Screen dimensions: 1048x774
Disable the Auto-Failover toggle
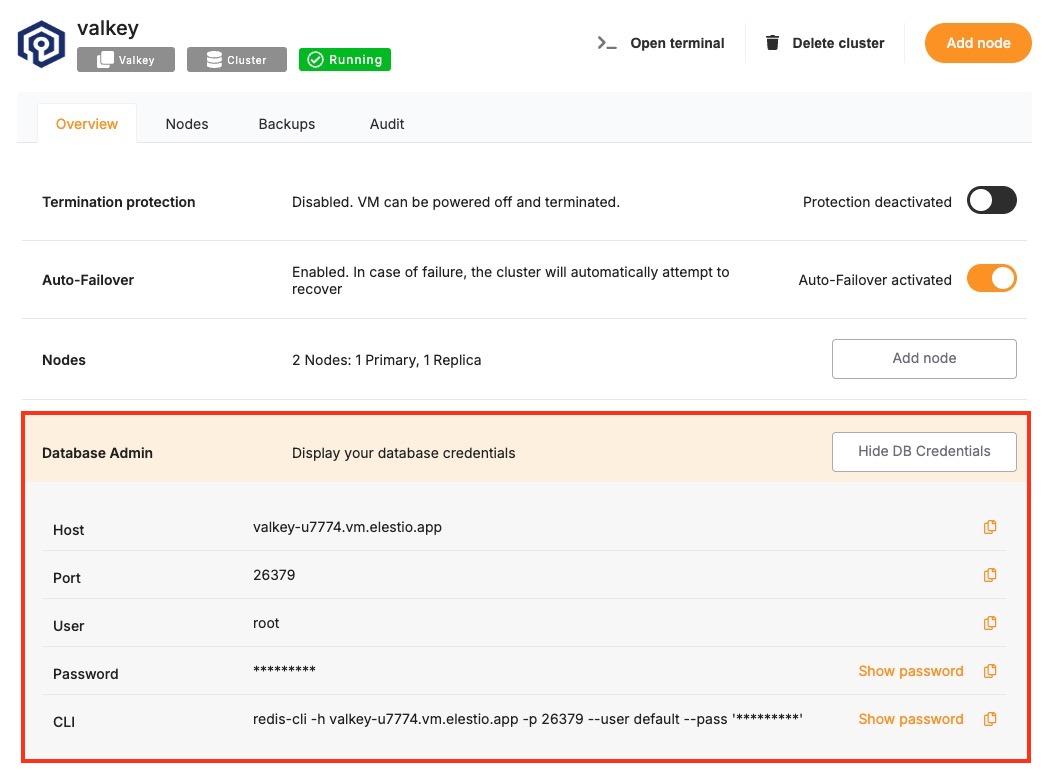(x=991, y=279)
